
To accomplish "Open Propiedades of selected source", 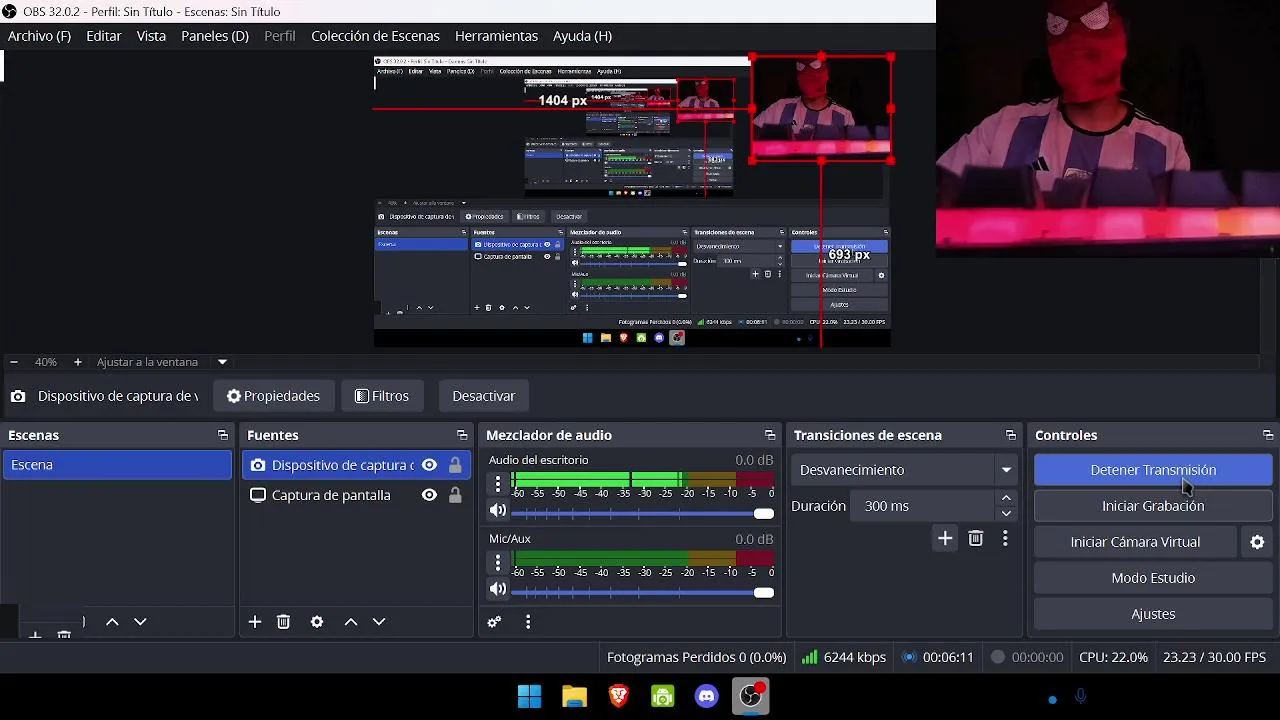I will (273, 396).
